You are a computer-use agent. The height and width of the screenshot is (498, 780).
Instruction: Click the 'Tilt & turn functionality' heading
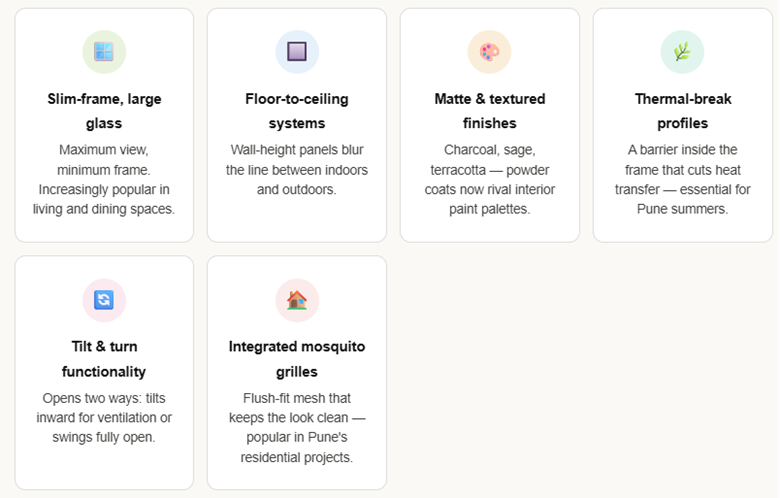104,359
